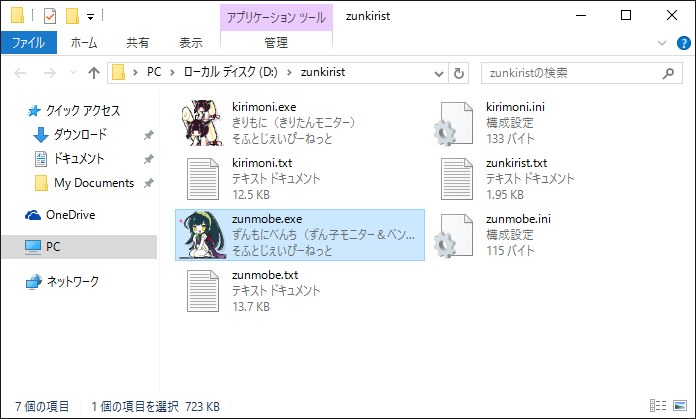Click the zunmobe.txt file name
The height and width of the screenshot is (419, 696).
tap(265, 275)
